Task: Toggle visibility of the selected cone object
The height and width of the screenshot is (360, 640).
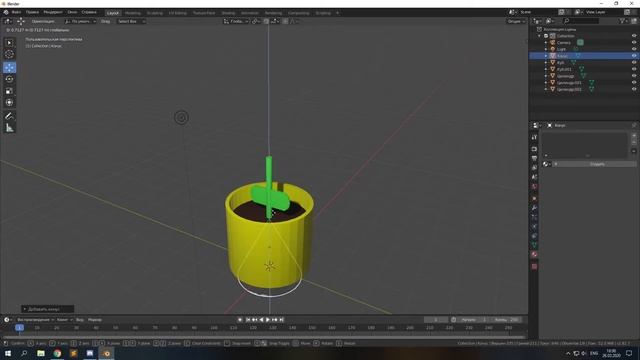Action: coord(634,56)
